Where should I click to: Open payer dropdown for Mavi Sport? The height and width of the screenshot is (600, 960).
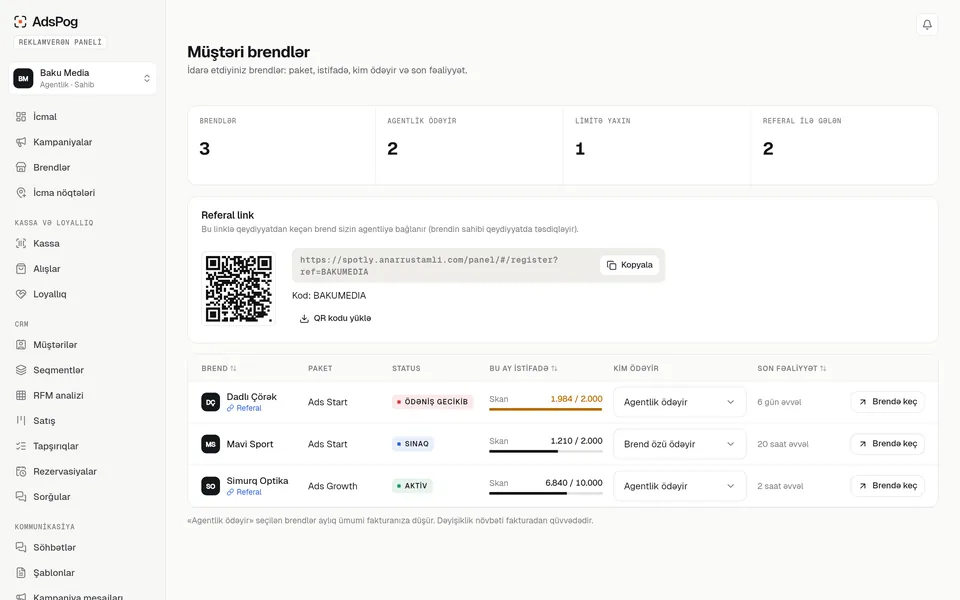pyautogui.click(x=680, y=444)
